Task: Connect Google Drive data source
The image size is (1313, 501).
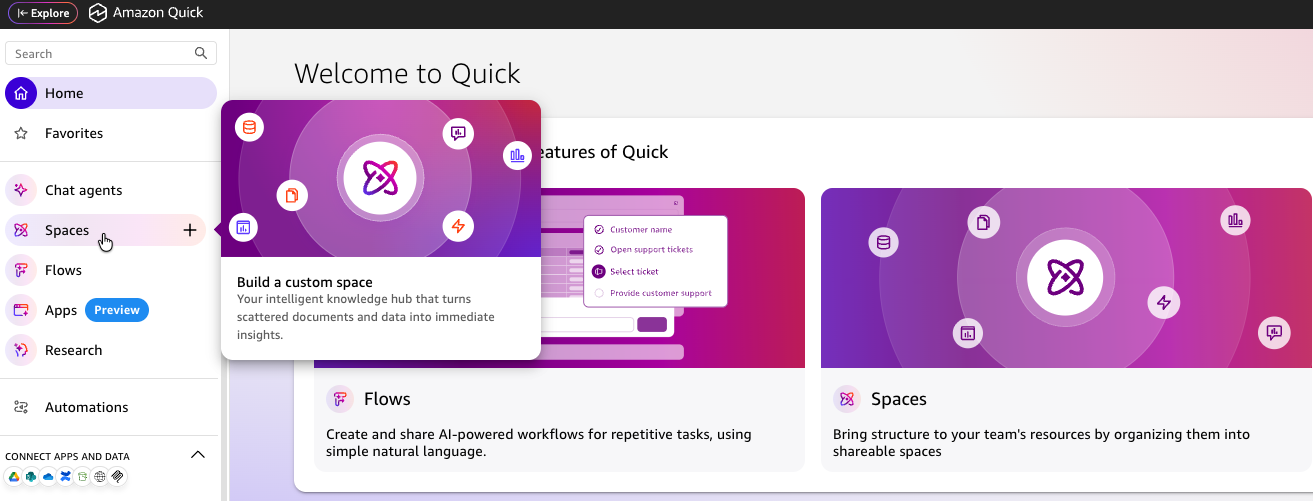Action: click(14, 477)
